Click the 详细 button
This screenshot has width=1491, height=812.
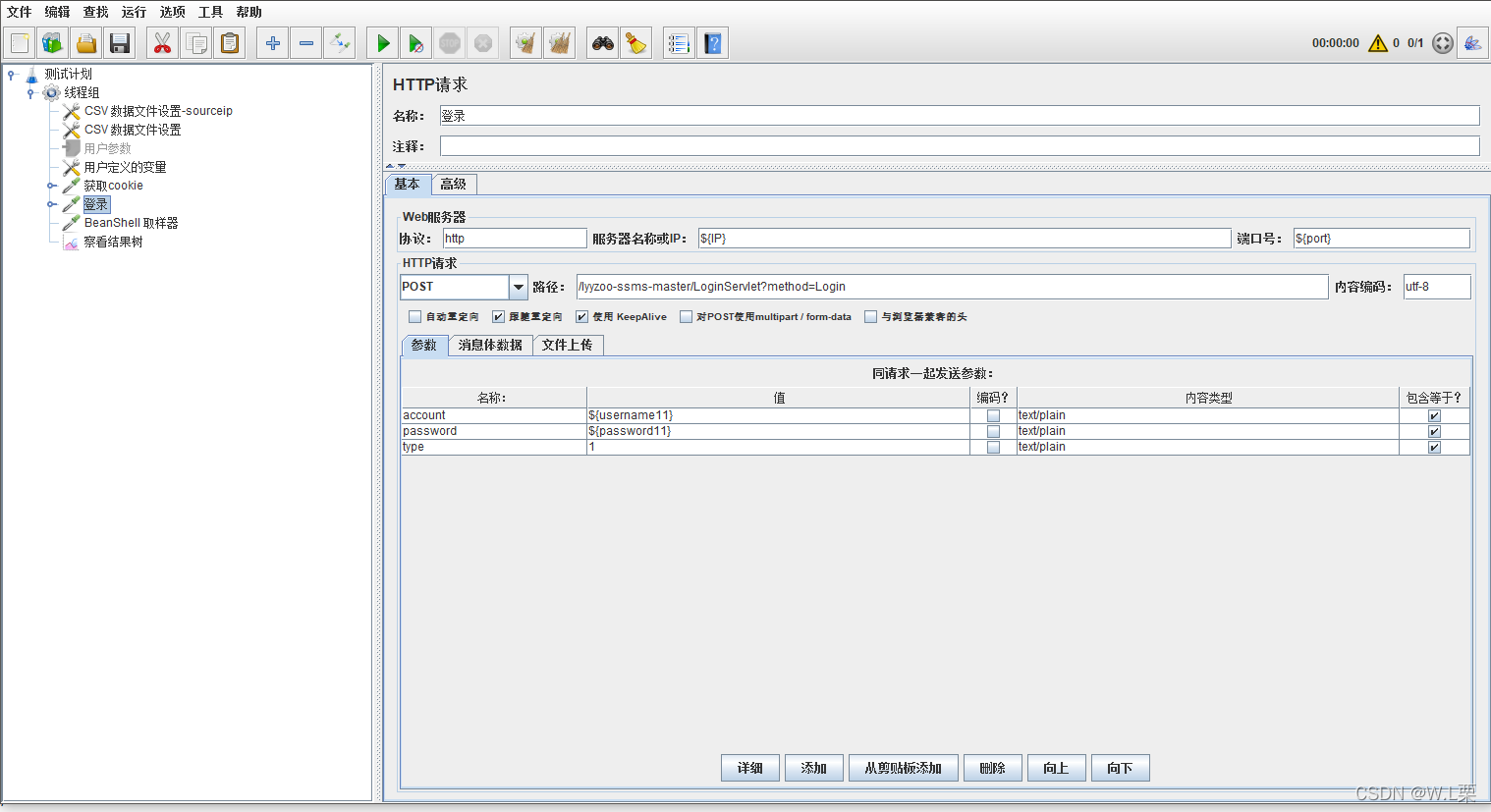point(750,768)
